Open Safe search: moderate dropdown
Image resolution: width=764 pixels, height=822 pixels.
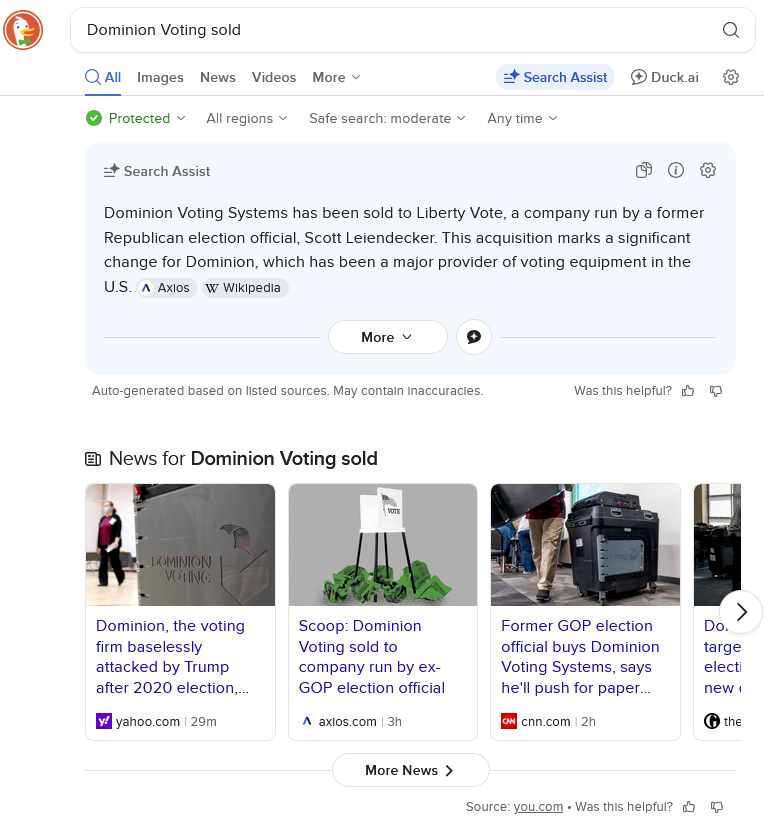(387, 118)
